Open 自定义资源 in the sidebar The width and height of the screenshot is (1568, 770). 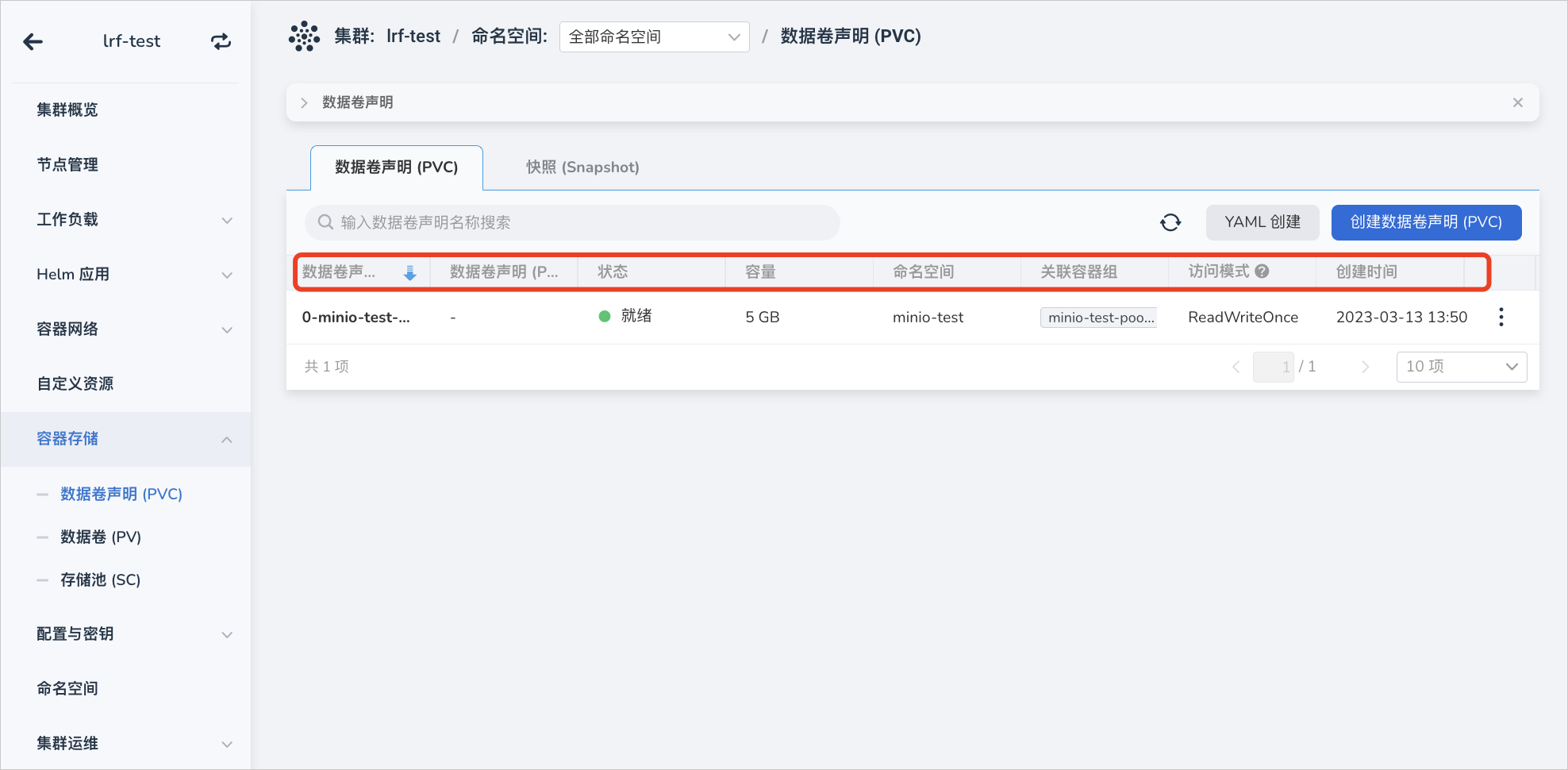pyautogui.click(x=75, y=384)
